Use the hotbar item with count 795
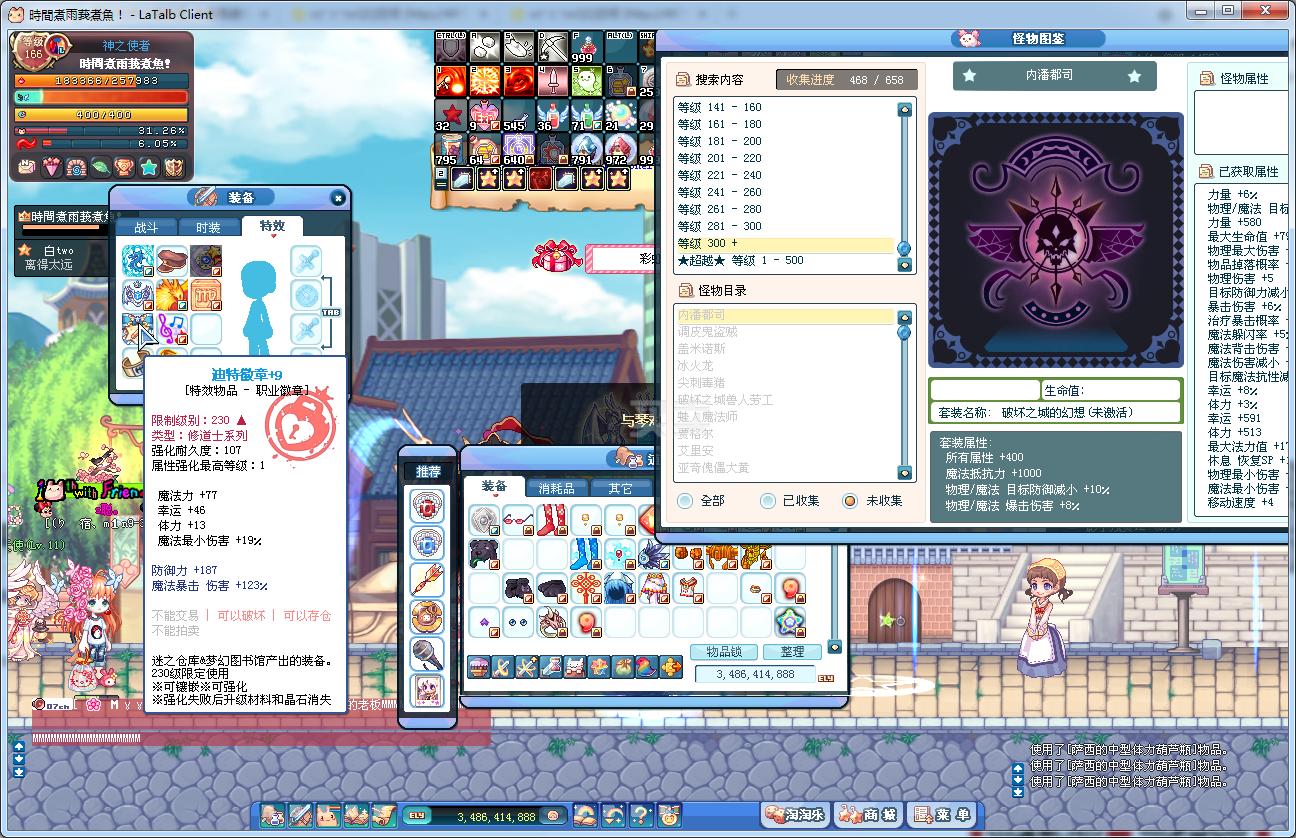This screenshot has height=838, width=1296. point(451,149)
